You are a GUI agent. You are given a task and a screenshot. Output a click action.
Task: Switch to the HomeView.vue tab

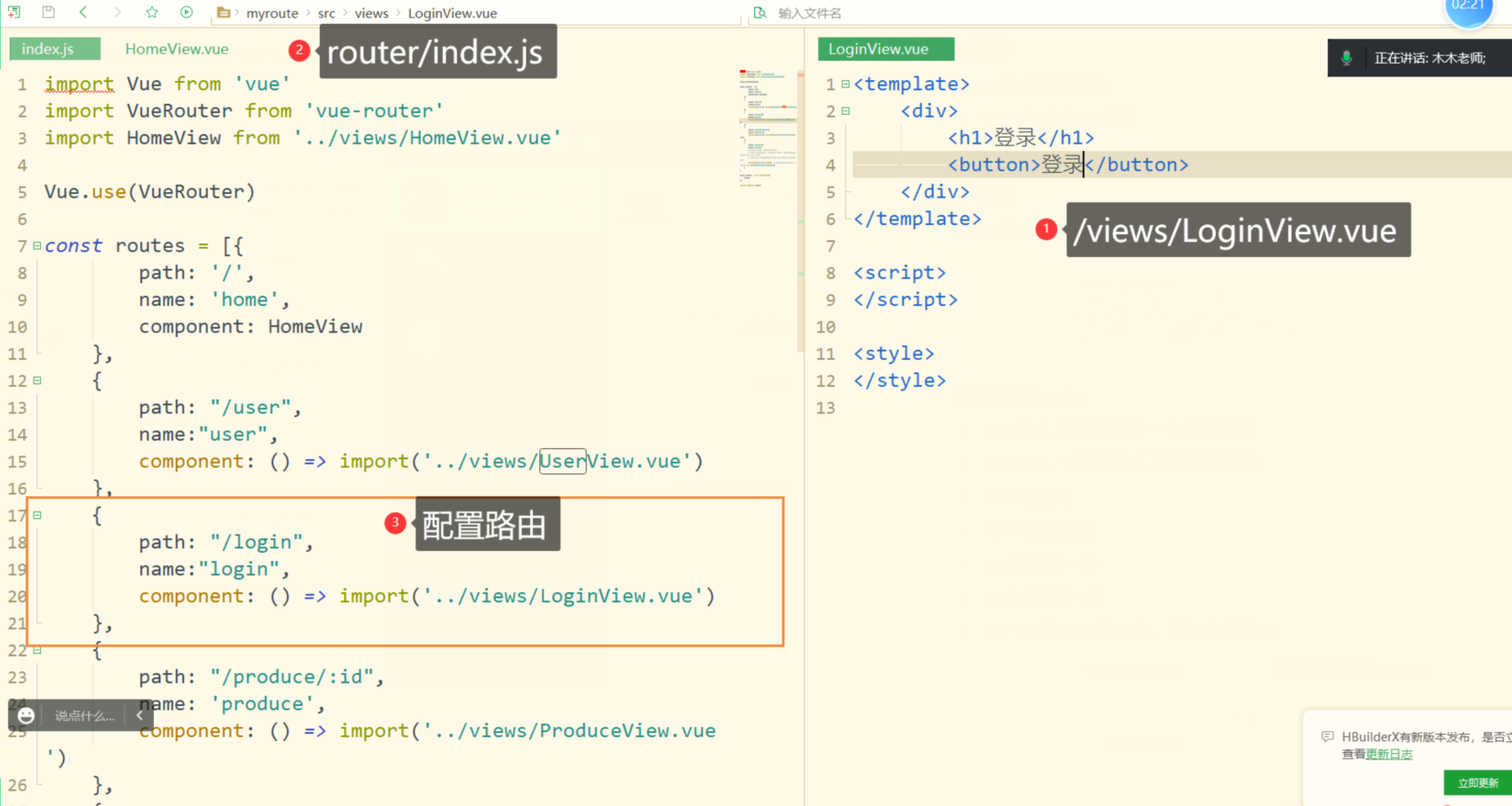pos(177,49)
